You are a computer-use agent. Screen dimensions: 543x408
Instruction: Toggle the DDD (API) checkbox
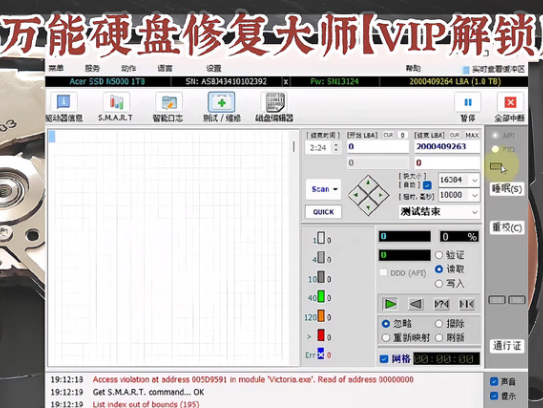[x=383, y=273]
